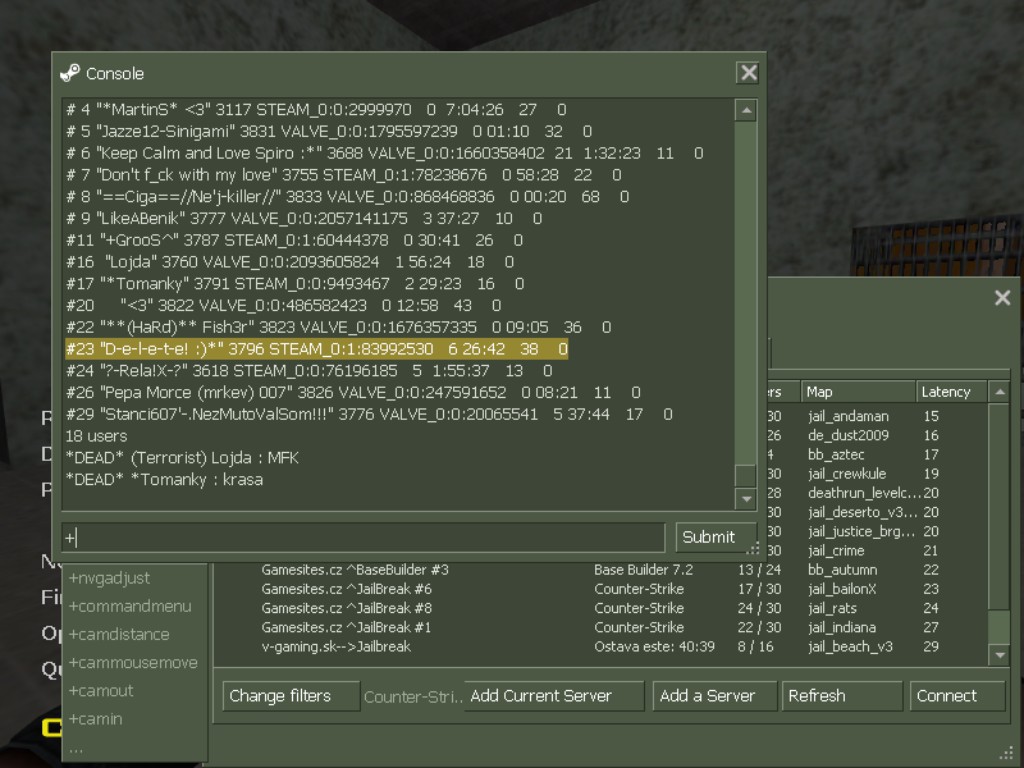Click jail_andaman map entry

point(848,416)
